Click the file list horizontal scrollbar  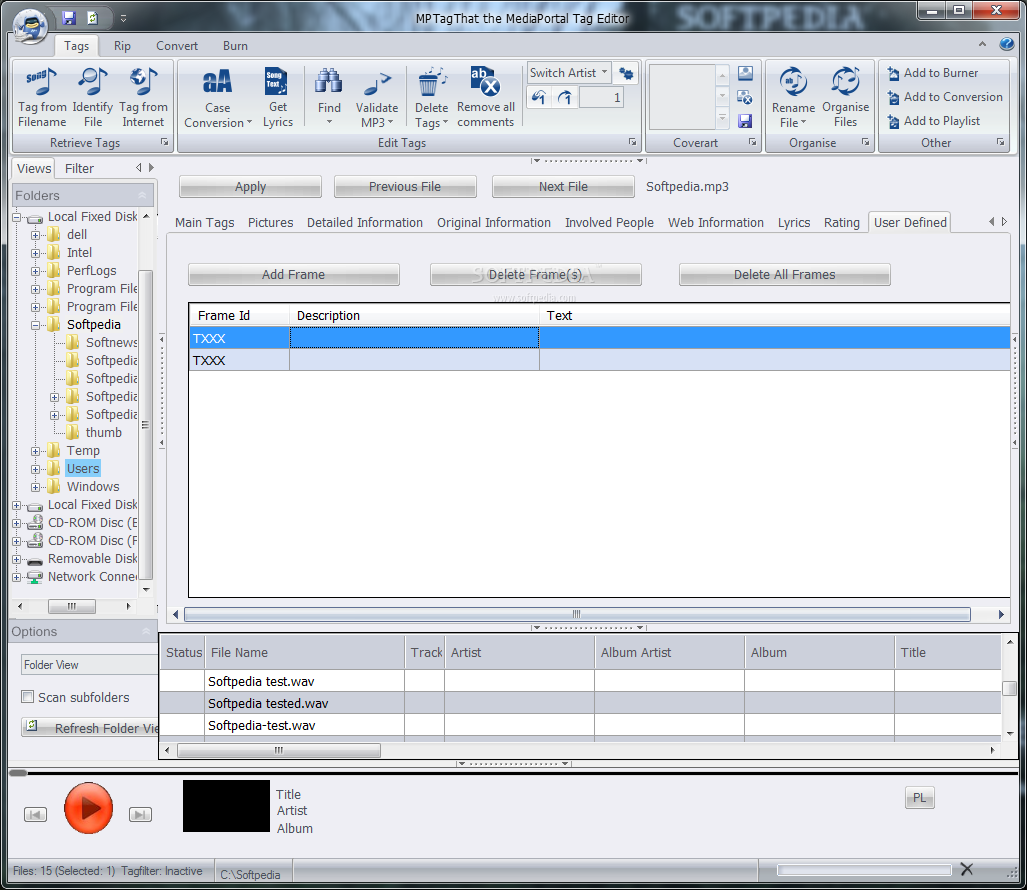279,751
